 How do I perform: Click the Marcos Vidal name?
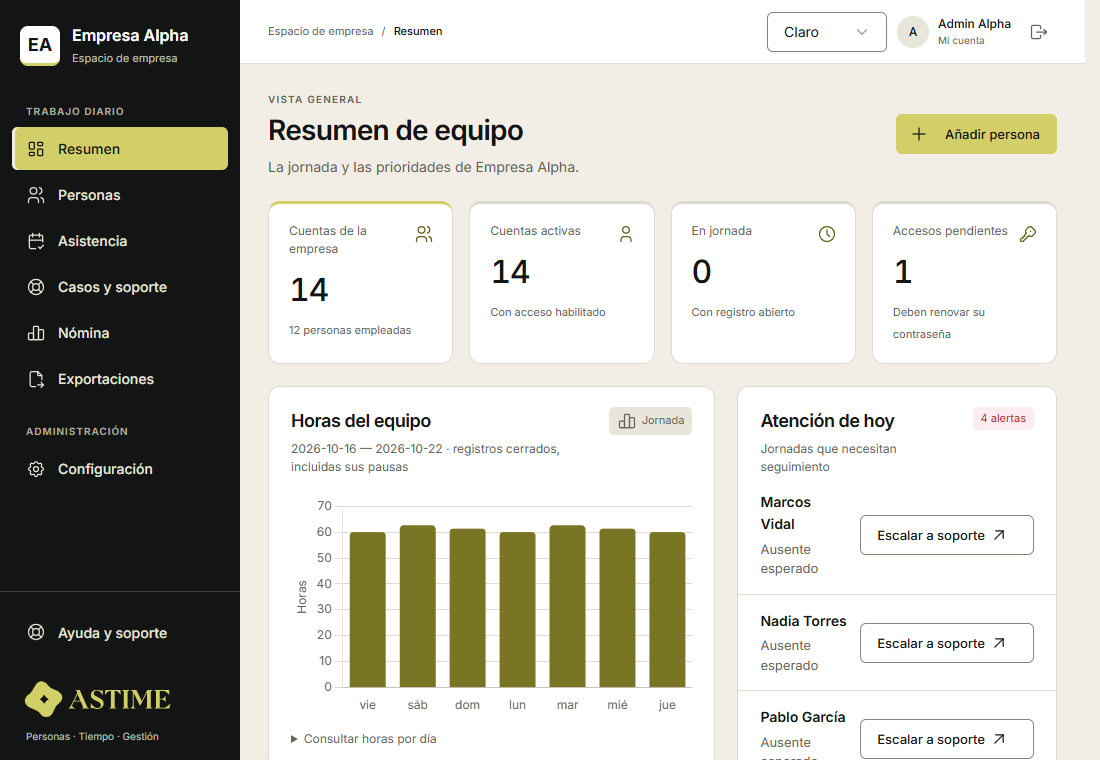click(786, 513)
